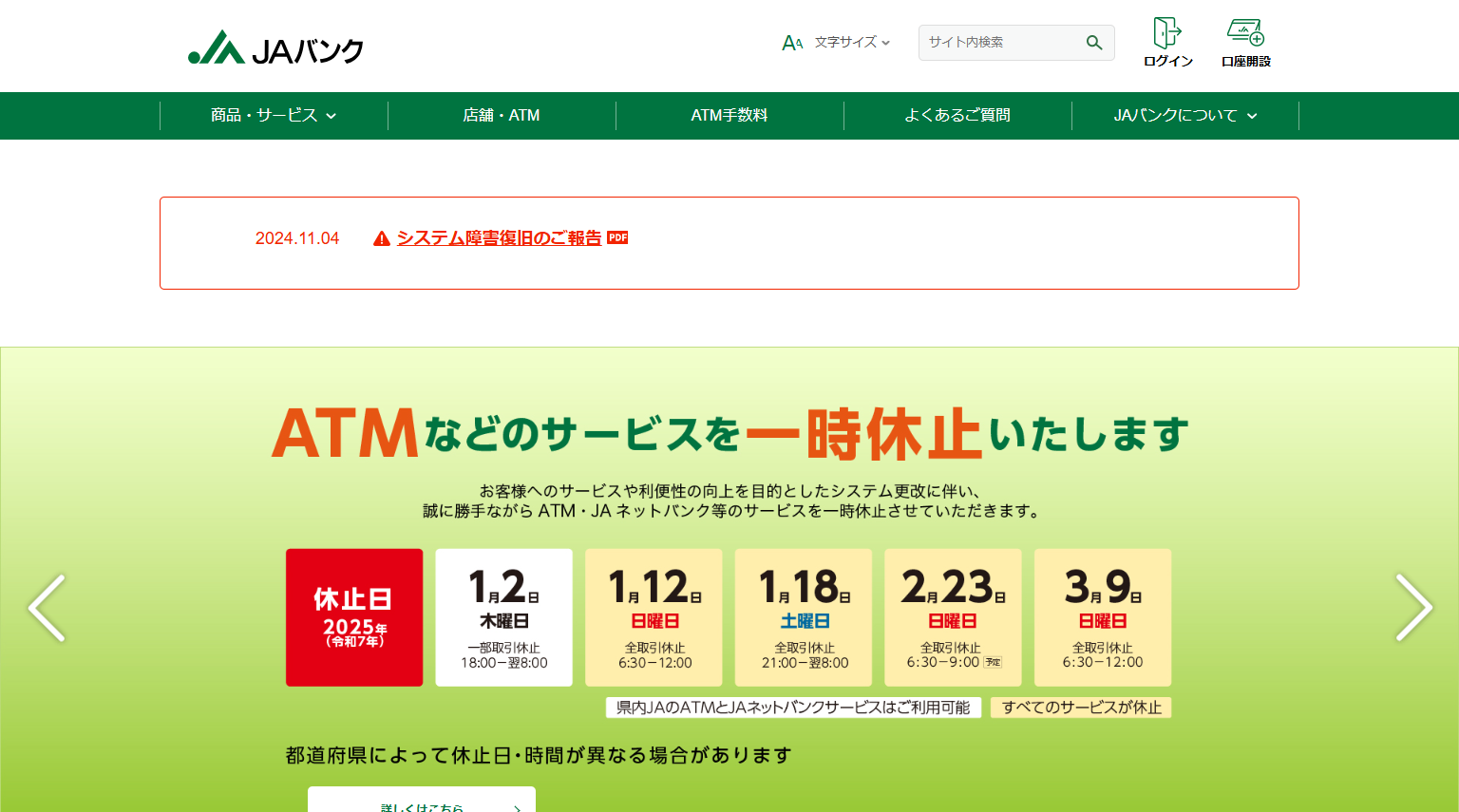
Task: Click the 2月23日 日曜日 date card
Action: pos(953,617)
